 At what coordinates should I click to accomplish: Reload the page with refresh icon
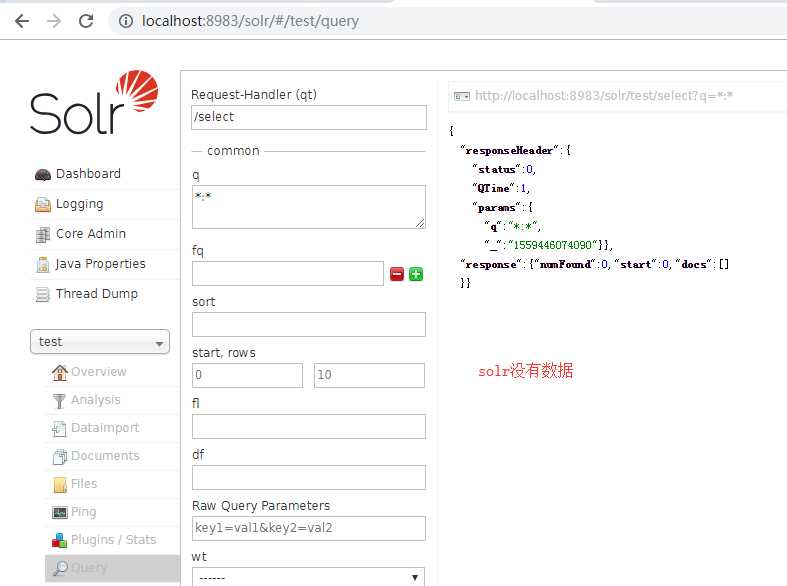click(86, 21)
